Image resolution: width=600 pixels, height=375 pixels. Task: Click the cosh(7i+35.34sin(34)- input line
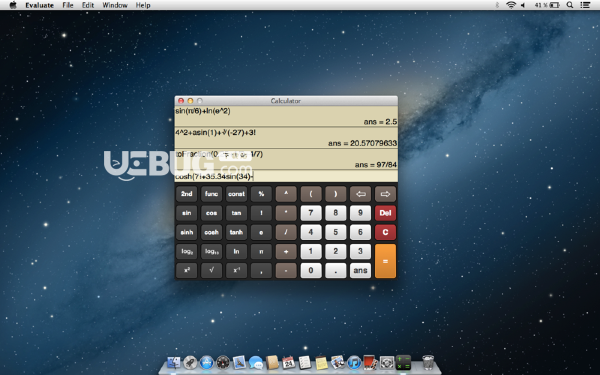[286, 176]
